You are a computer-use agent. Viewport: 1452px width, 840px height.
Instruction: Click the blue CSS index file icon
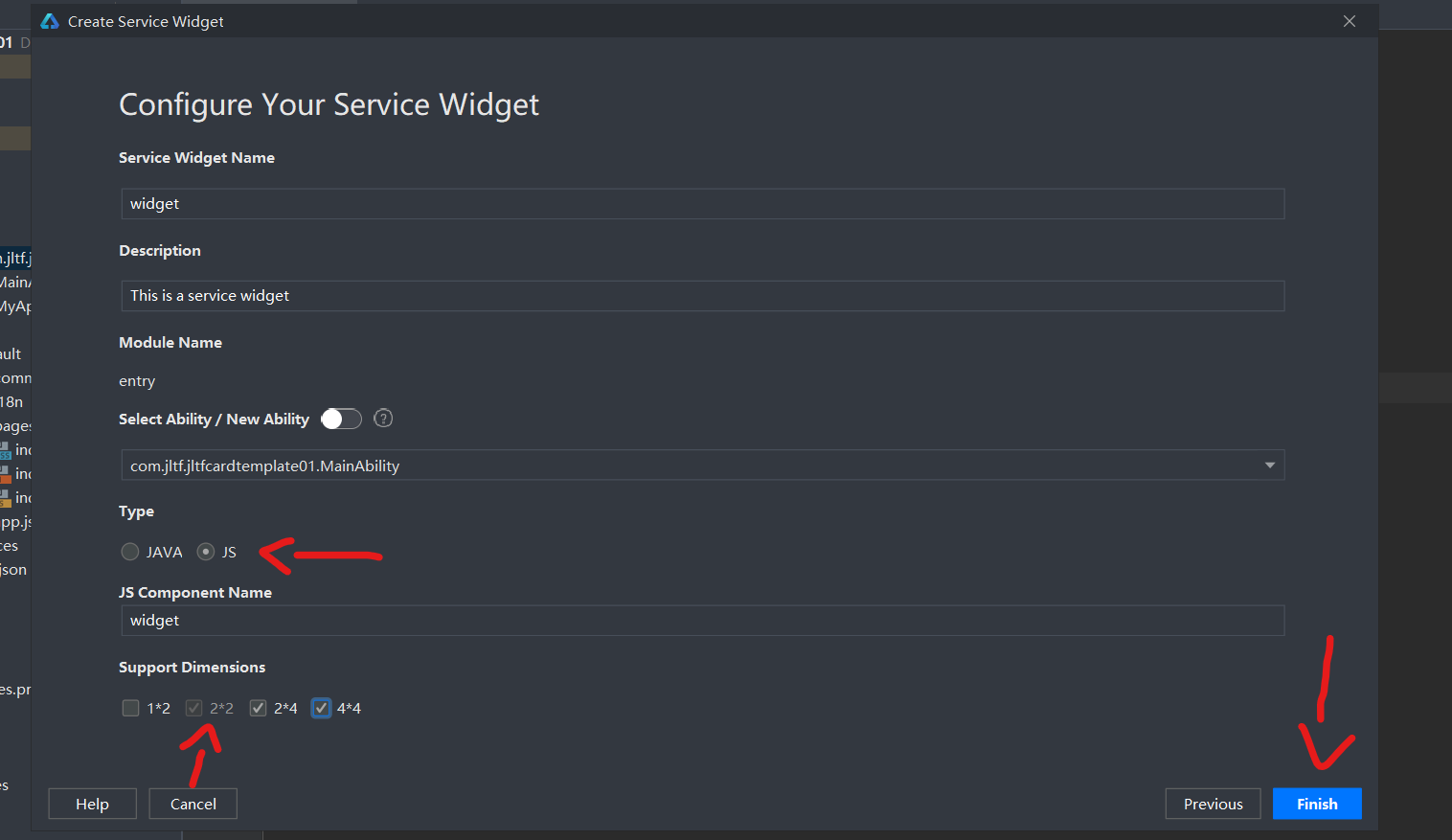pyautogui.click(x=6, y=450)
